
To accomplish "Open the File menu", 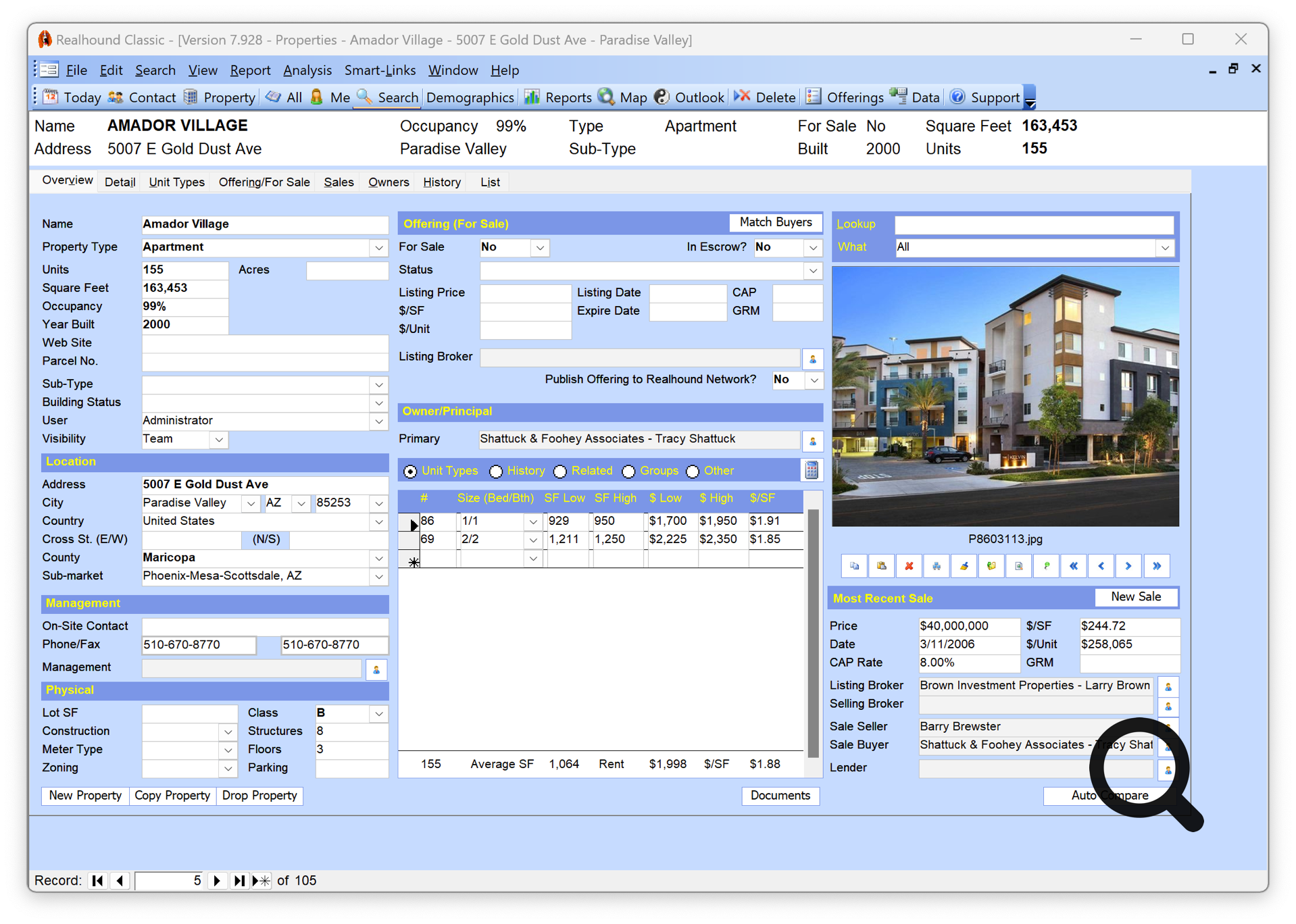I will click(76, 70).
